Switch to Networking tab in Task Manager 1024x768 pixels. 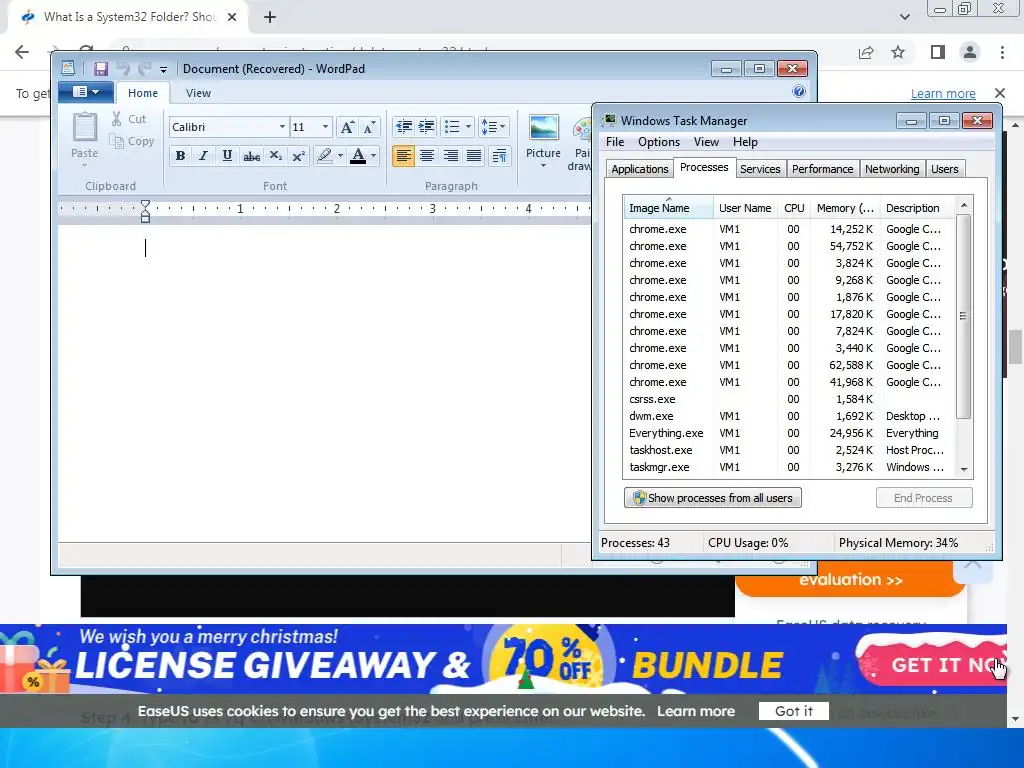(x=892, y=169)
